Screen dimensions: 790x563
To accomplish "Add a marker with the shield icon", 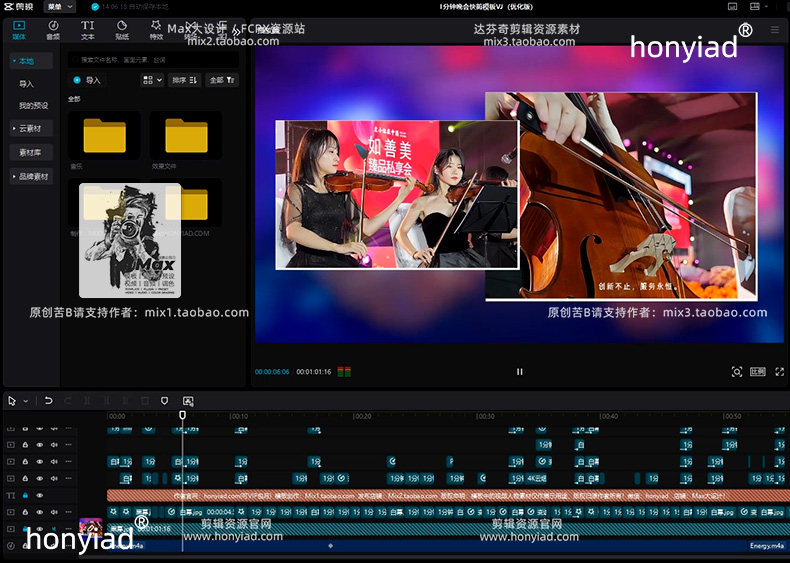I will (x=164, y=401).
